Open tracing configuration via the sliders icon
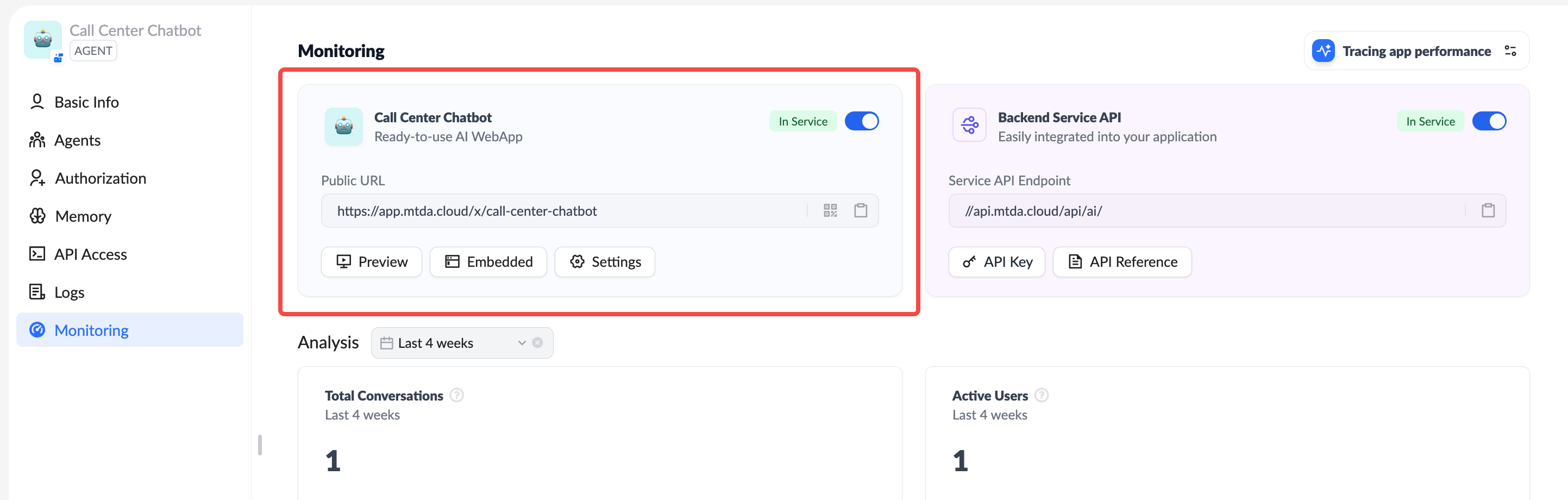Image resolution: width=1568 pixels, height=500 pixels. pos(1511,51)
